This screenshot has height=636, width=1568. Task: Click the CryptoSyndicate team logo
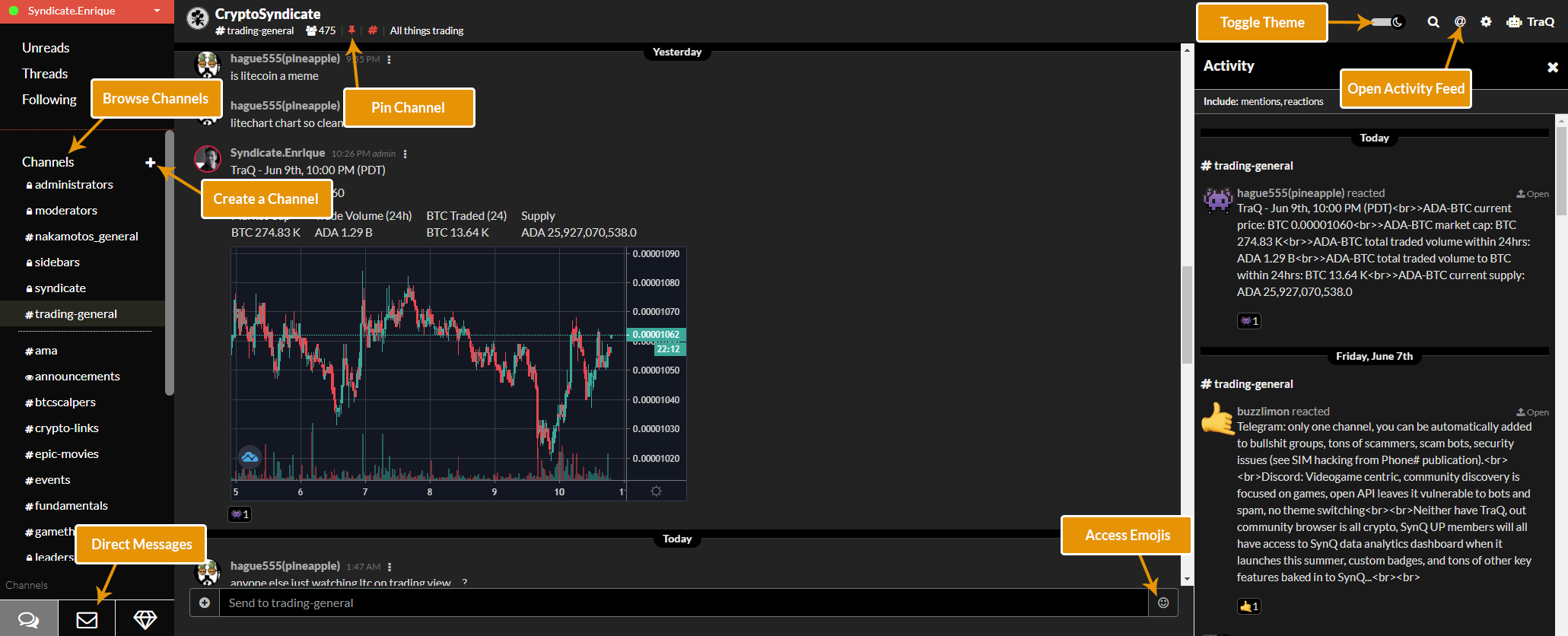click(198, 18)
